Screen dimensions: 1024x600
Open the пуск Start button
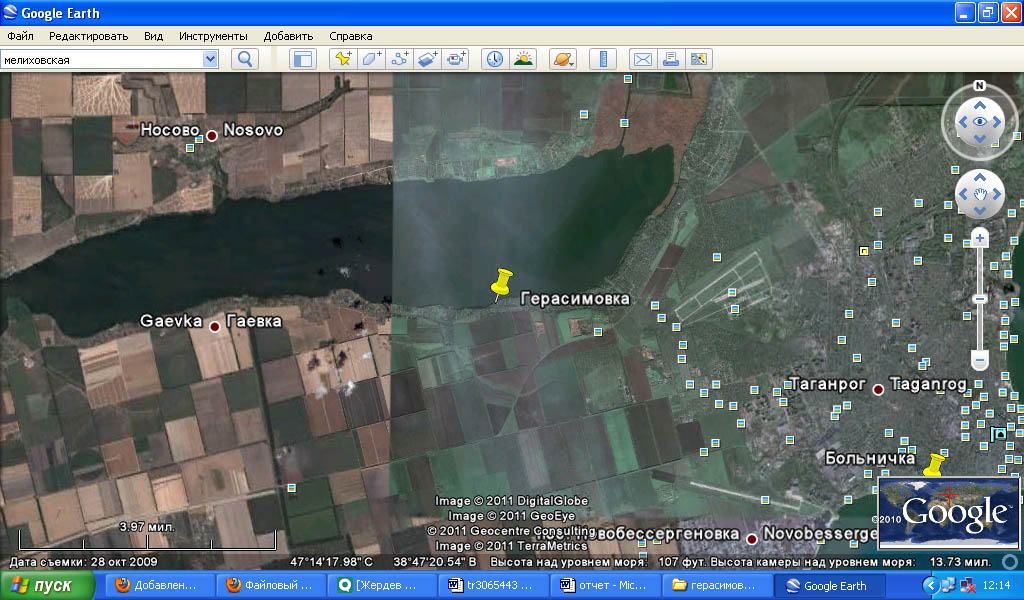click(x=48, y=586)
